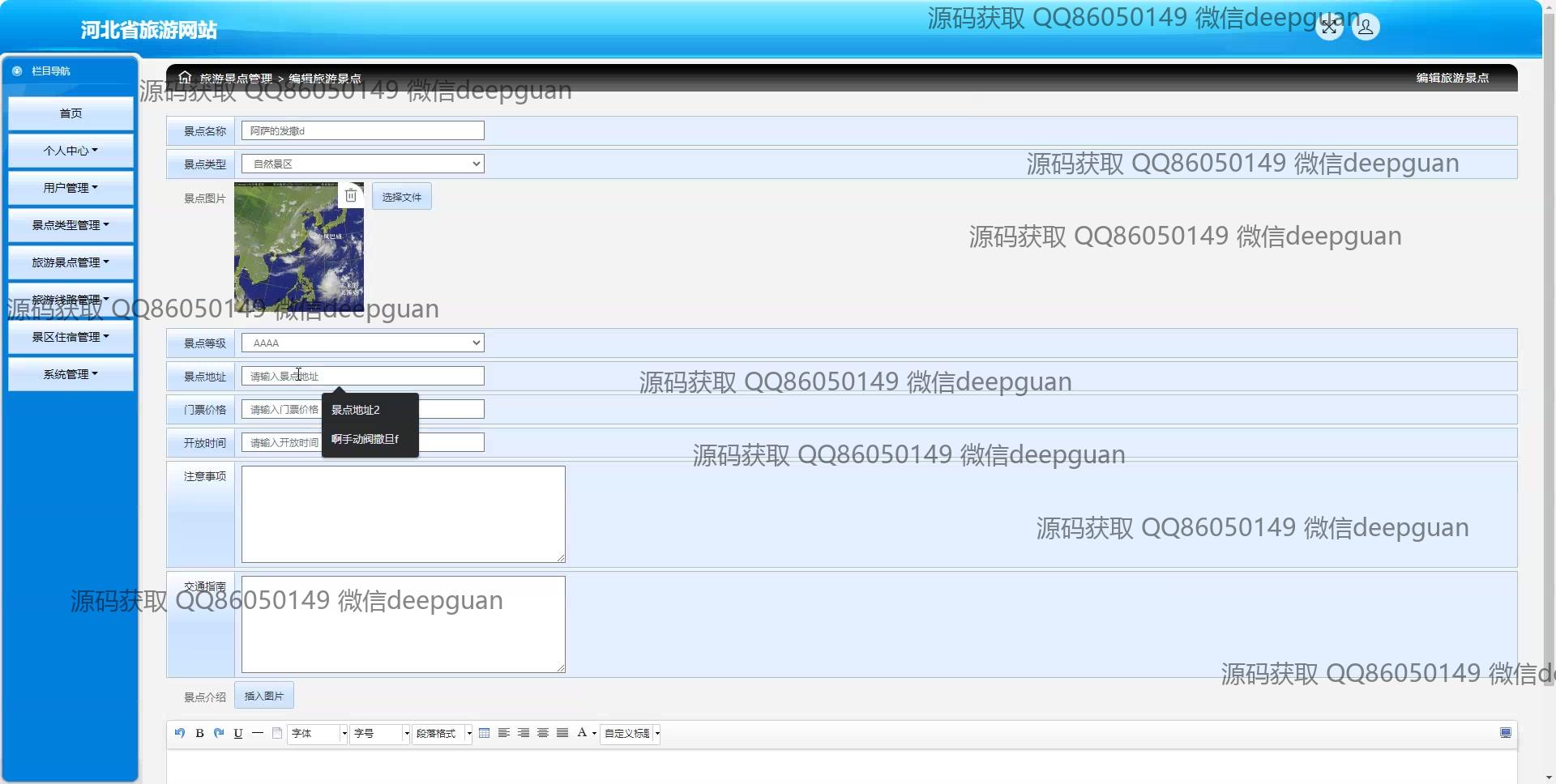The height and width of the screenshot is (784, 1556).
Task: Expand the 系统管理 sidebar menu
Action: pyautogui.click(x=71, y=374)
